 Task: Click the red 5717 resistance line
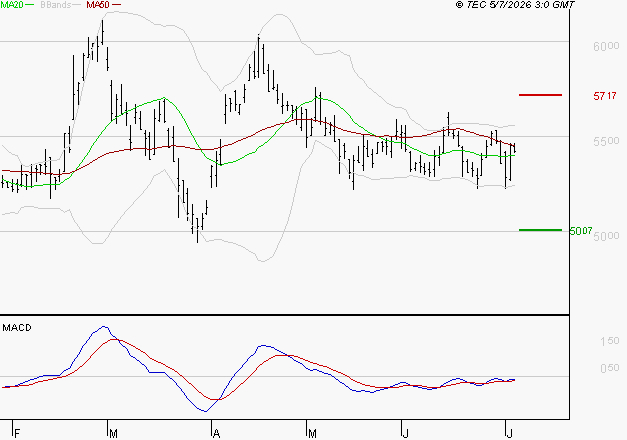pyautogui.click(x=540, y=95)
